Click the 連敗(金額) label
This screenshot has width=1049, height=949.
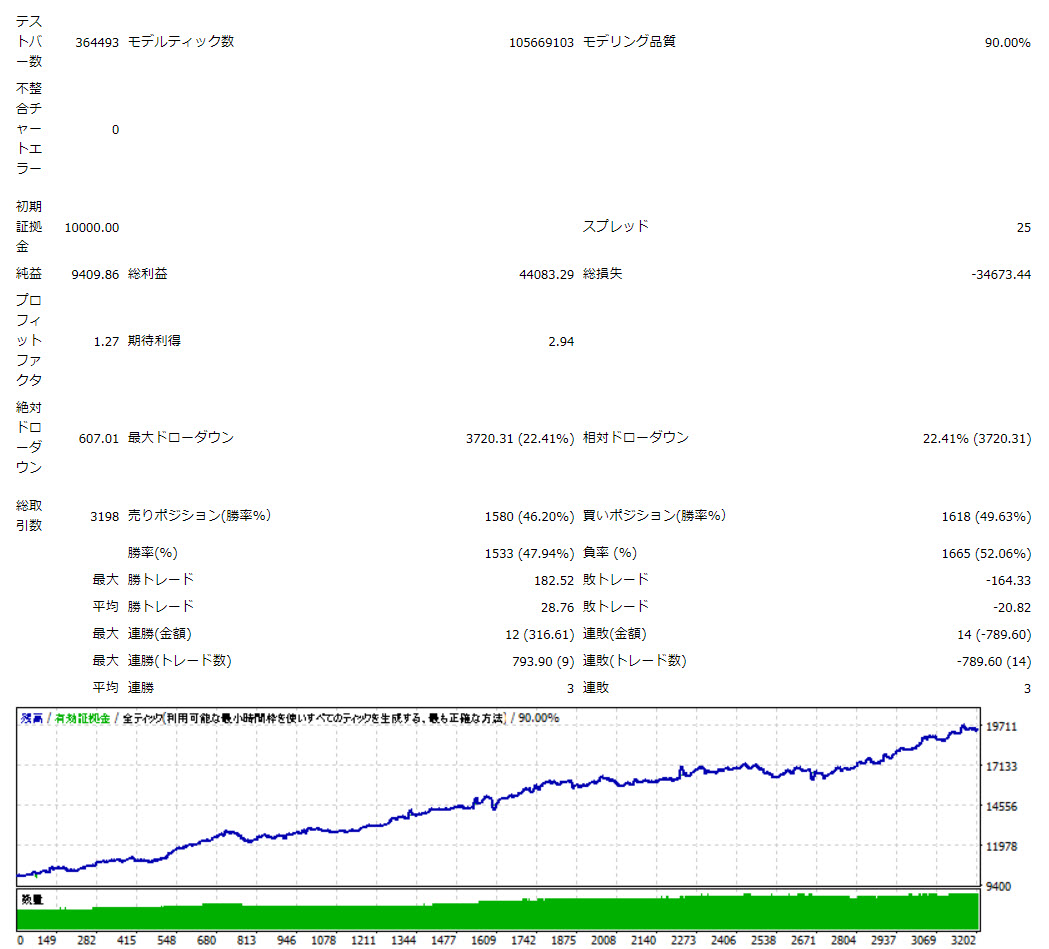(614, 633)
